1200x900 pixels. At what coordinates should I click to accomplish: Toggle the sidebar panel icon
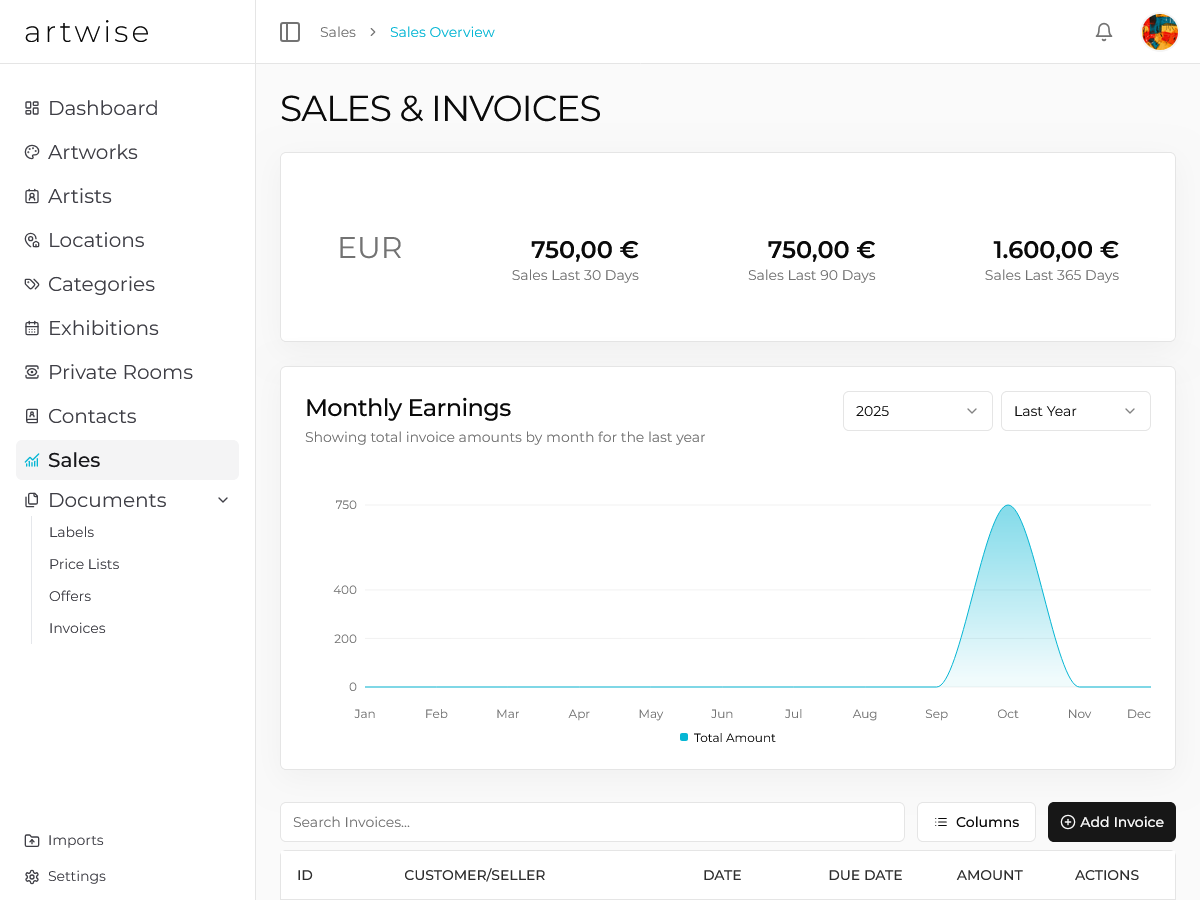tap(290, 32)
